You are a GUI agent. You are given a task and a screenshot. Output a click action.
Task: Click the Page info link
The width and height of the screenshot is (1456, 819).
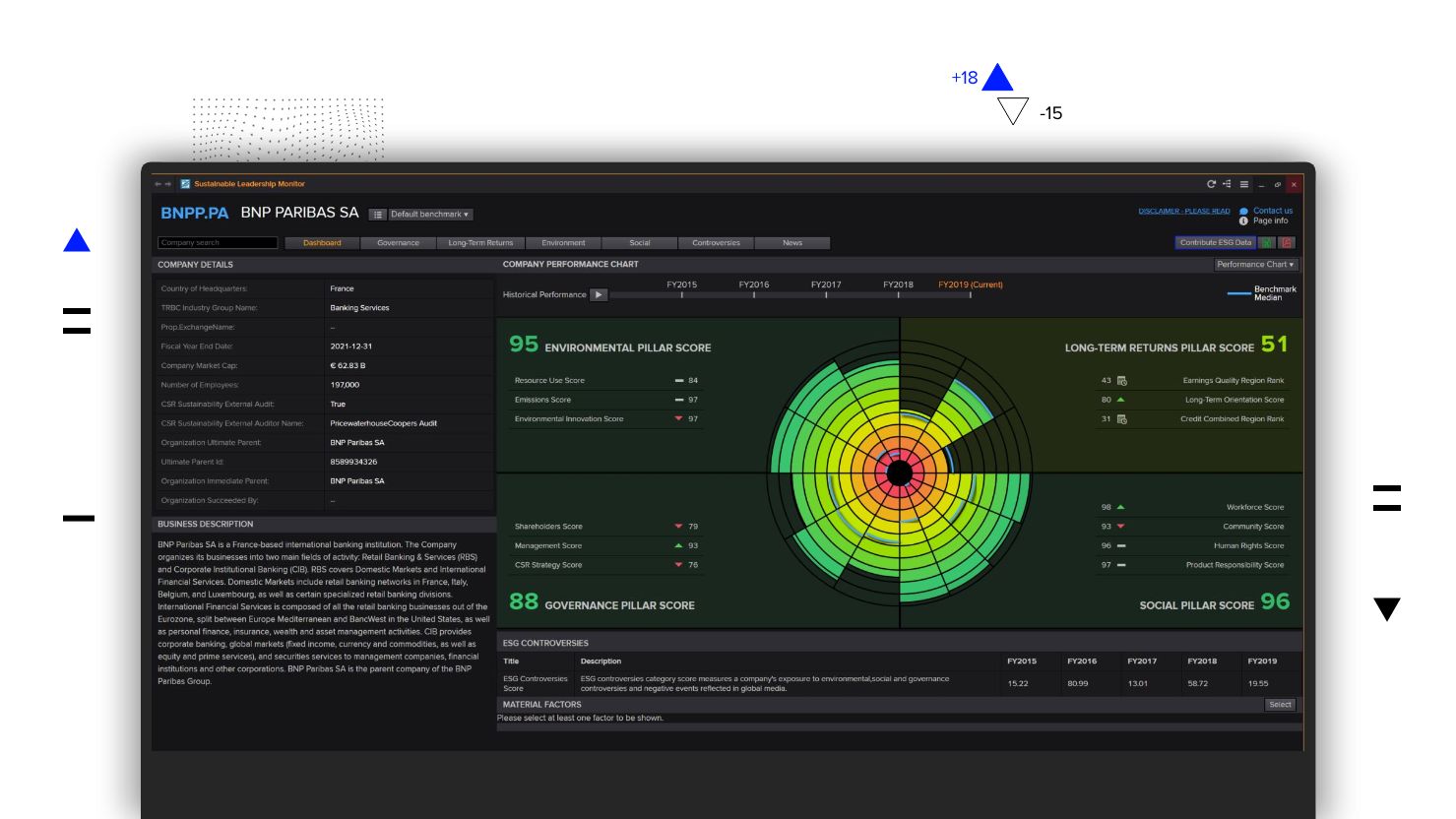coord(1271,220)
